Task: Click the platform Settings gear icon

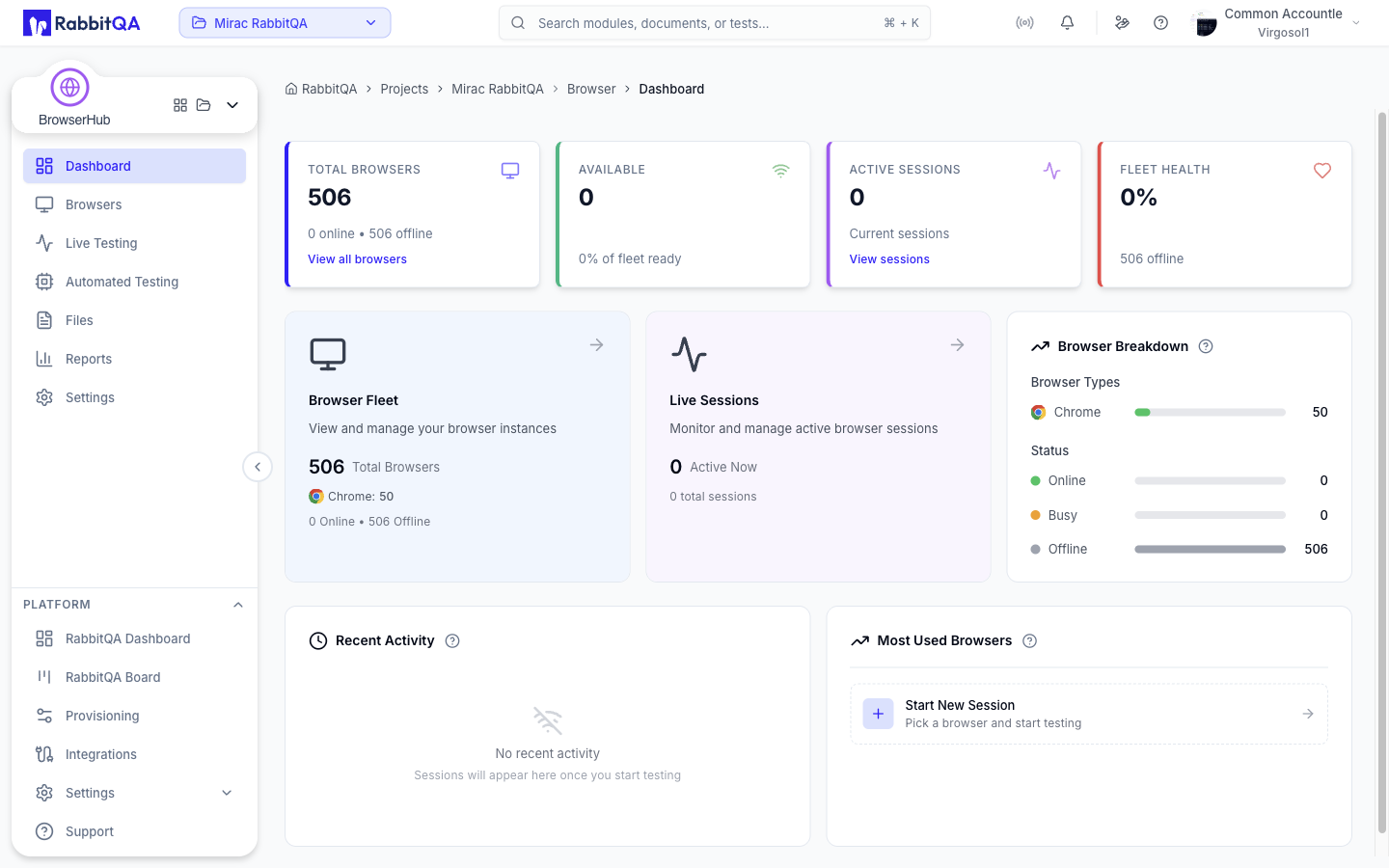Action: 44,793
